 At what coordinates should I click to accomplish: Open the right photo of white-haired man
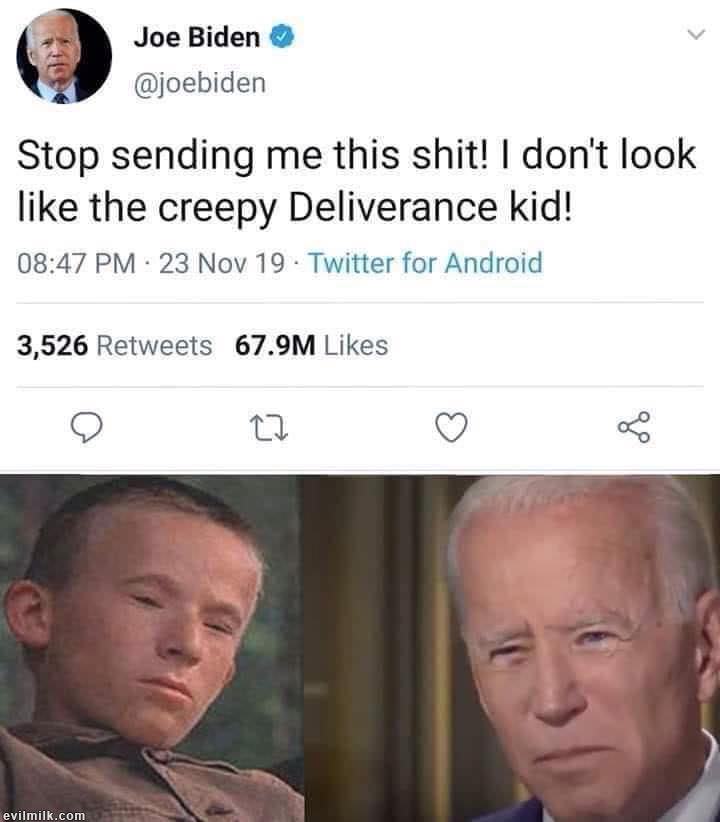(x=512, y=648)
